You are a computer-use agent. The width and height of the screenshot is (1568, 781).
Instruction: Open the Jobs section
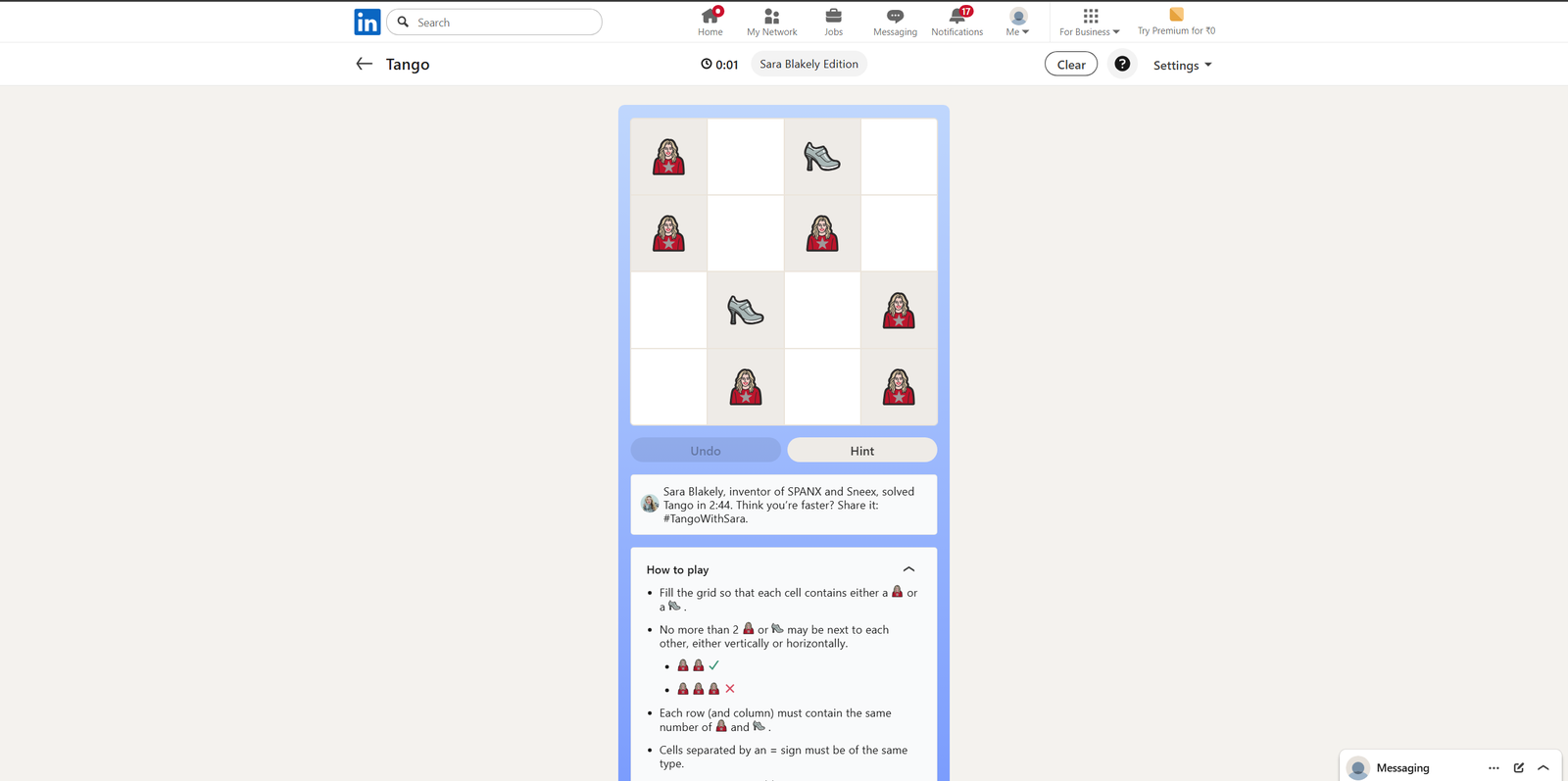click(833, 22)
